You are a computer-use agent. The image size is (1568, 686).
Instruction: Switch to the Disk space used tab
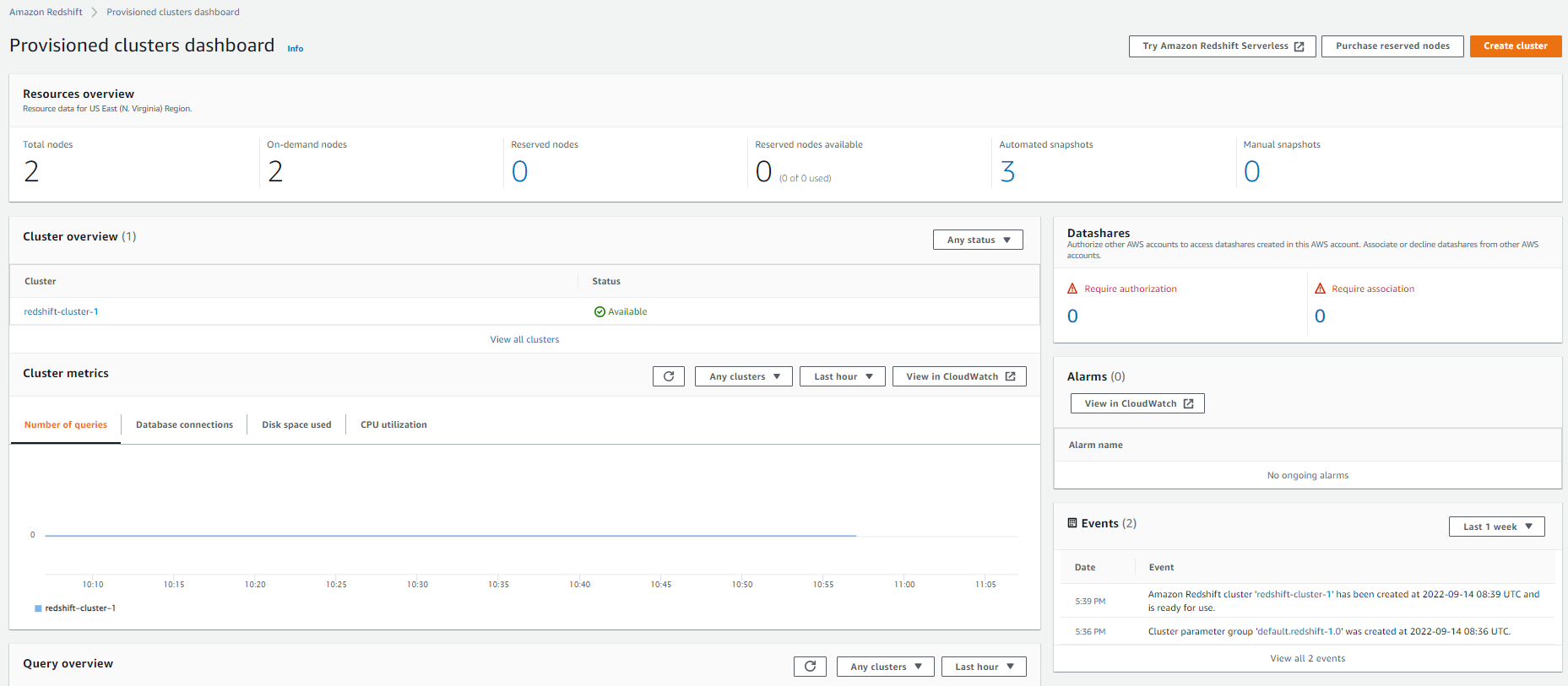click(x=296, y=424)
